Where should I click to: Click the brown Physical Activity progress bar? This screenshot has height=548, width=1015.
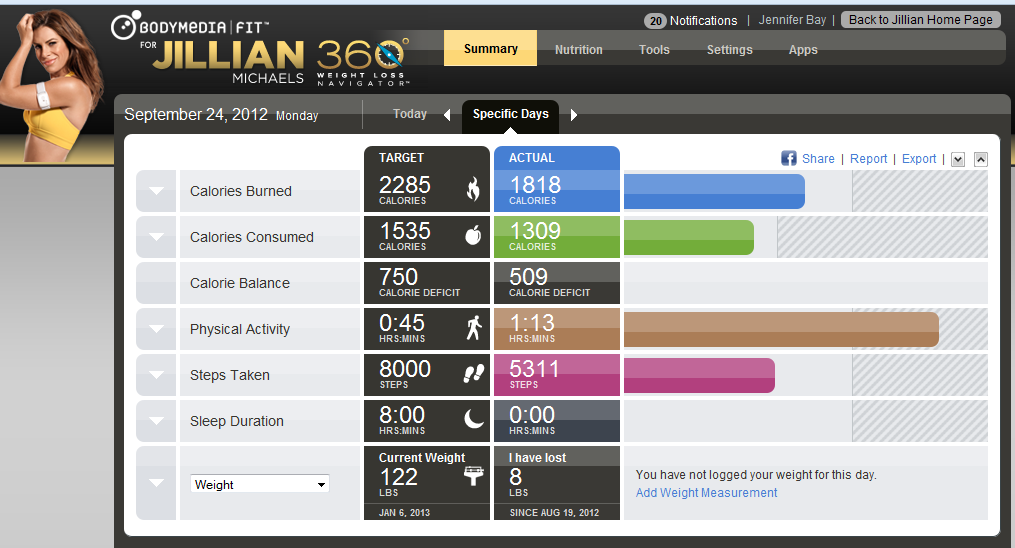pyautogui.click(x=781, y=329)
